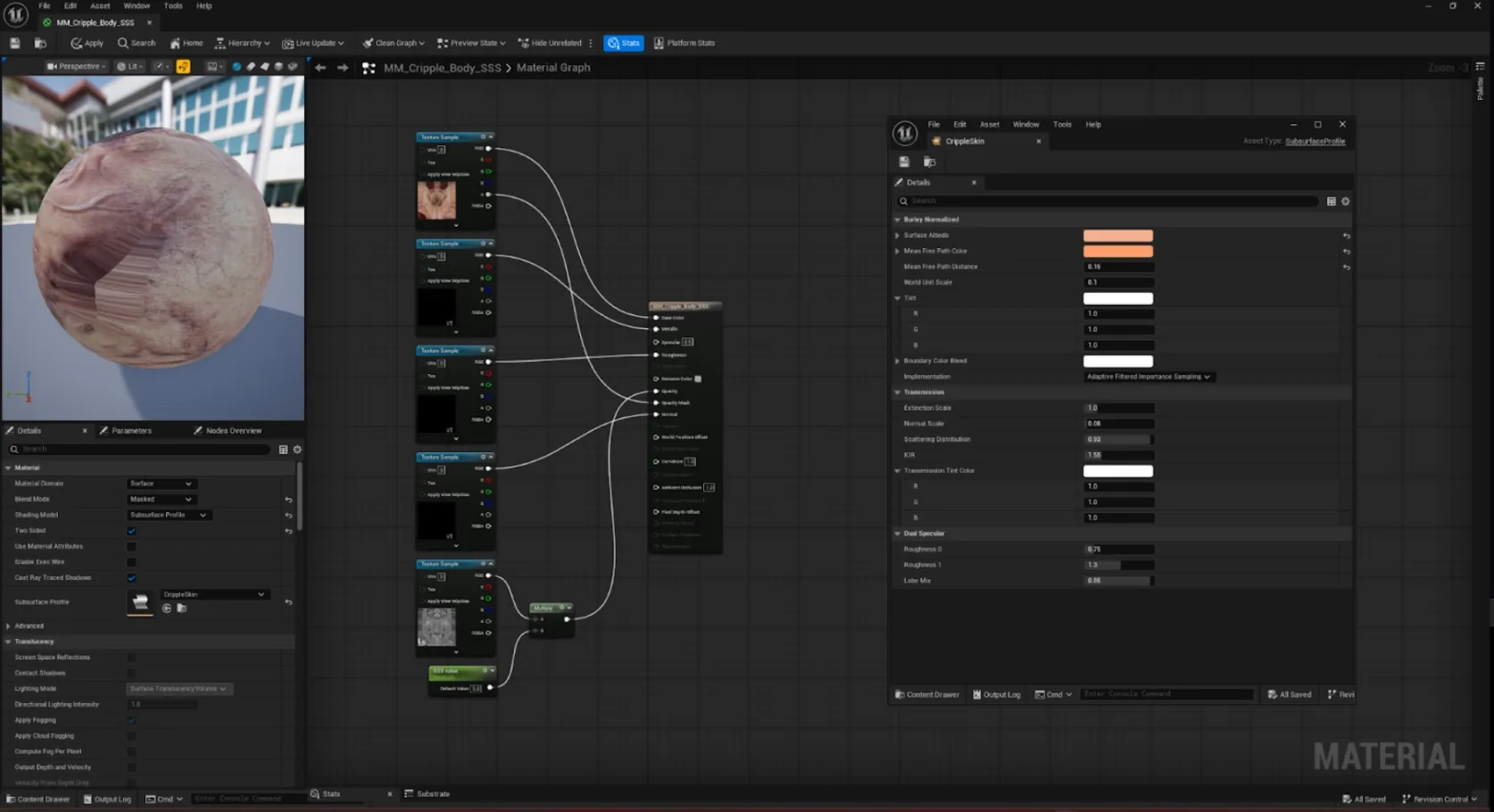Screen dimensions: 1494x812
Task: Open Window menu in the CrippleSkin window
Action: pos(1025,125)
